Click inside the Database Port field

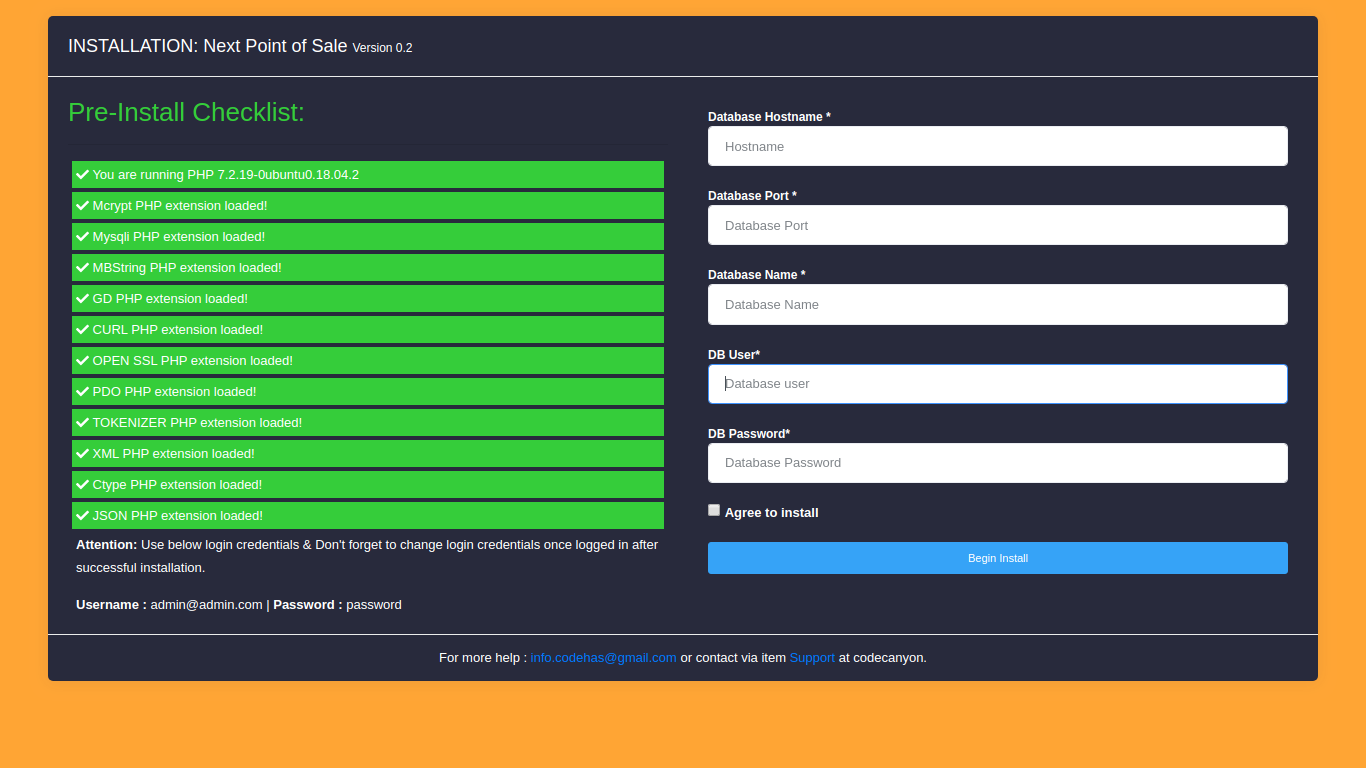coord(997,225)
